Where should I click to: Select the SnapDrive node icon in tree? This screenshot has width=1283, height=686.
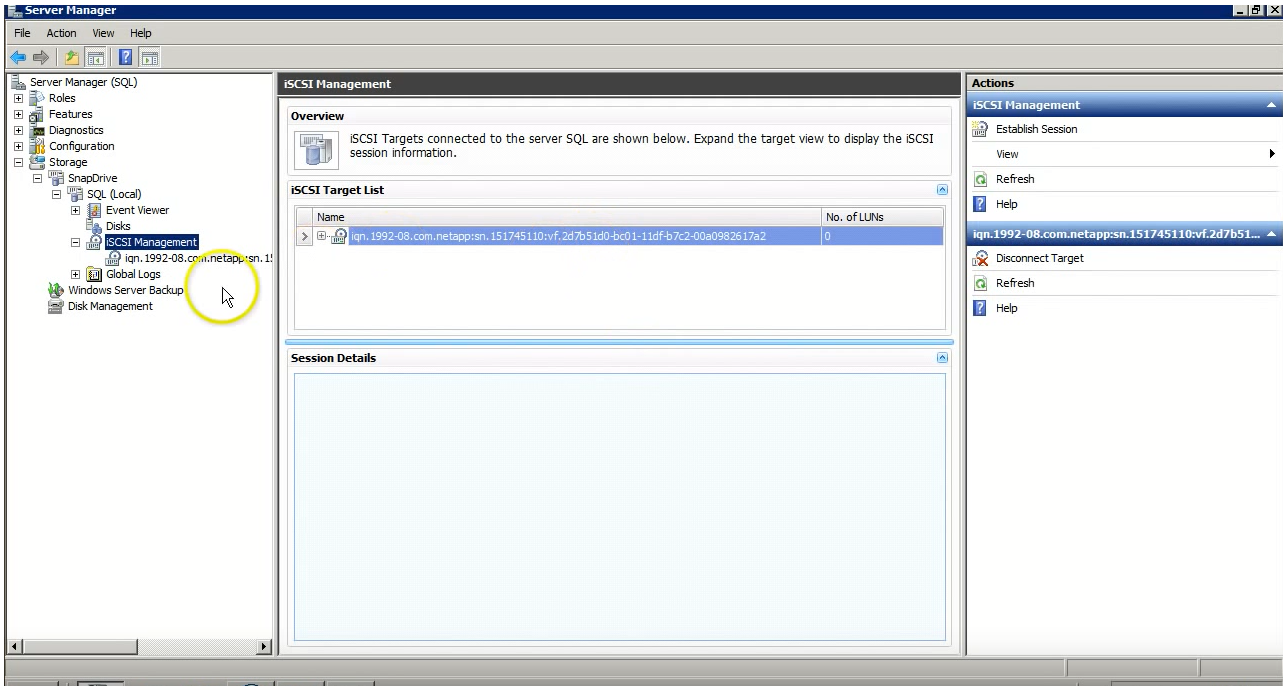[x=57, y=178]
